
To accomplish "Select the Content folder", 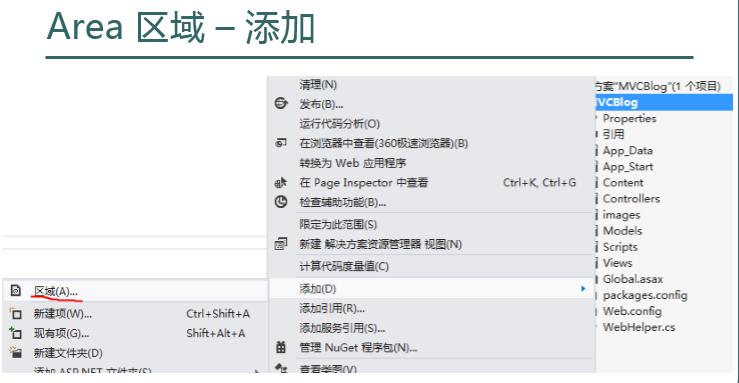I will 623,183.
